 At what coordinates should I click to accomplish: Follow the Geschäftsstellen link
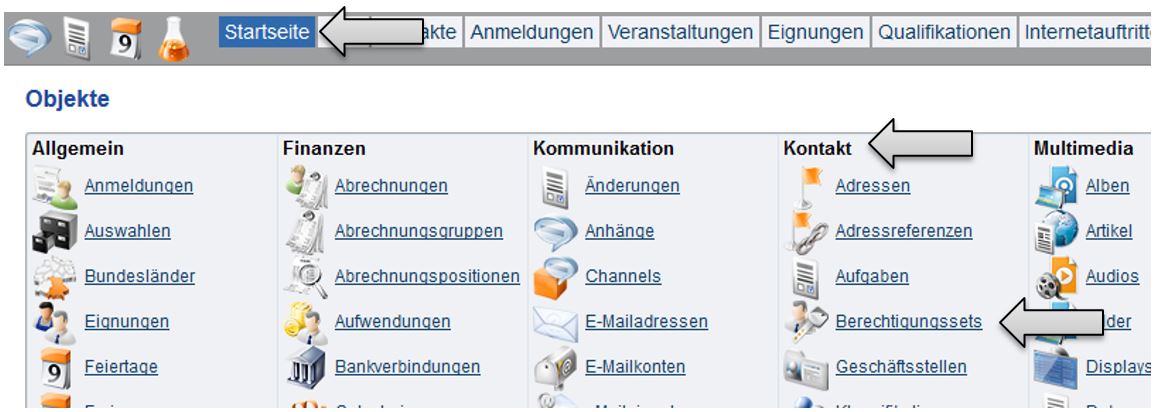900,367
